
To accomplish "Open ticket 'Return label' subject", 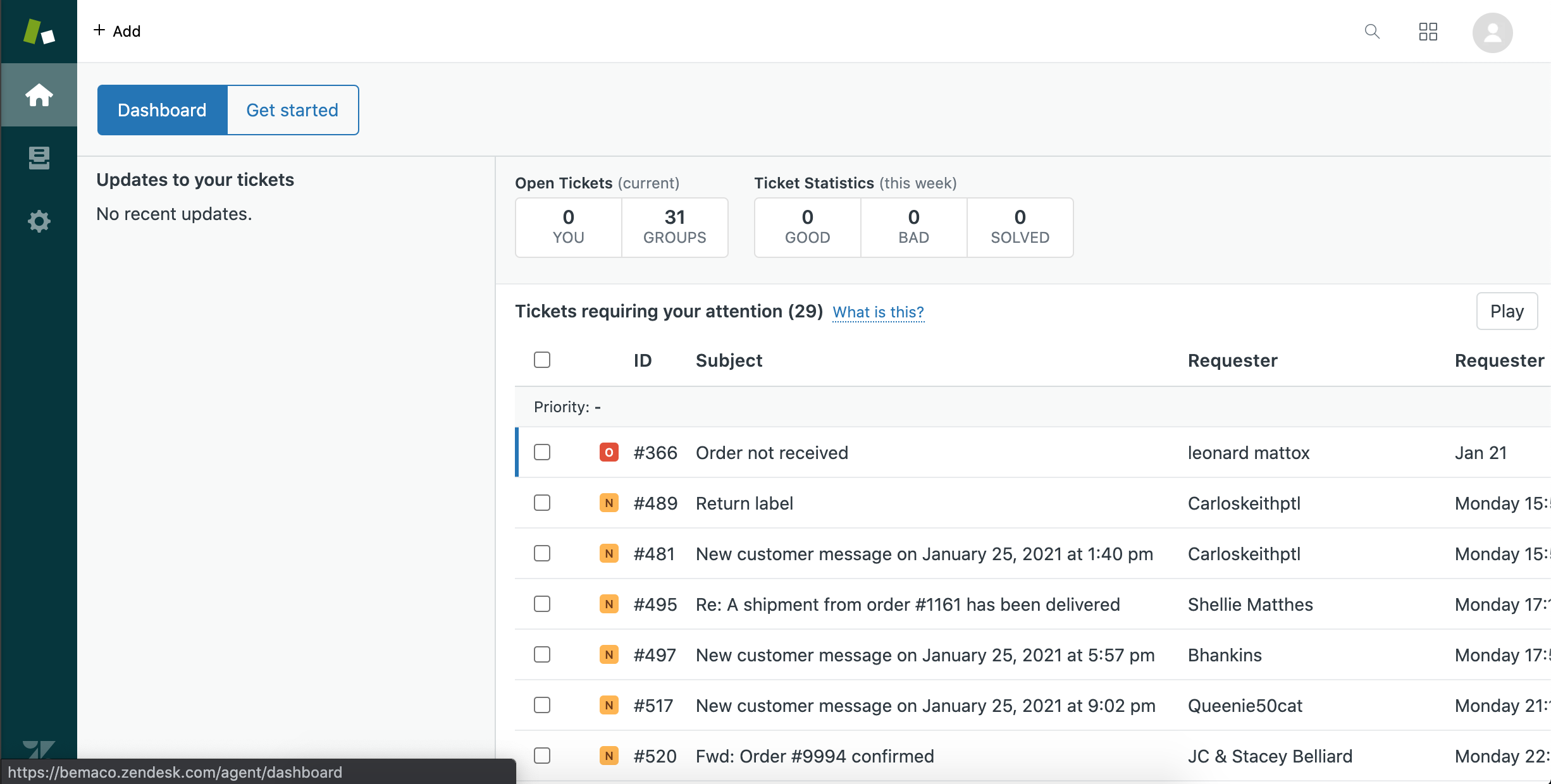I will (744, 503).
